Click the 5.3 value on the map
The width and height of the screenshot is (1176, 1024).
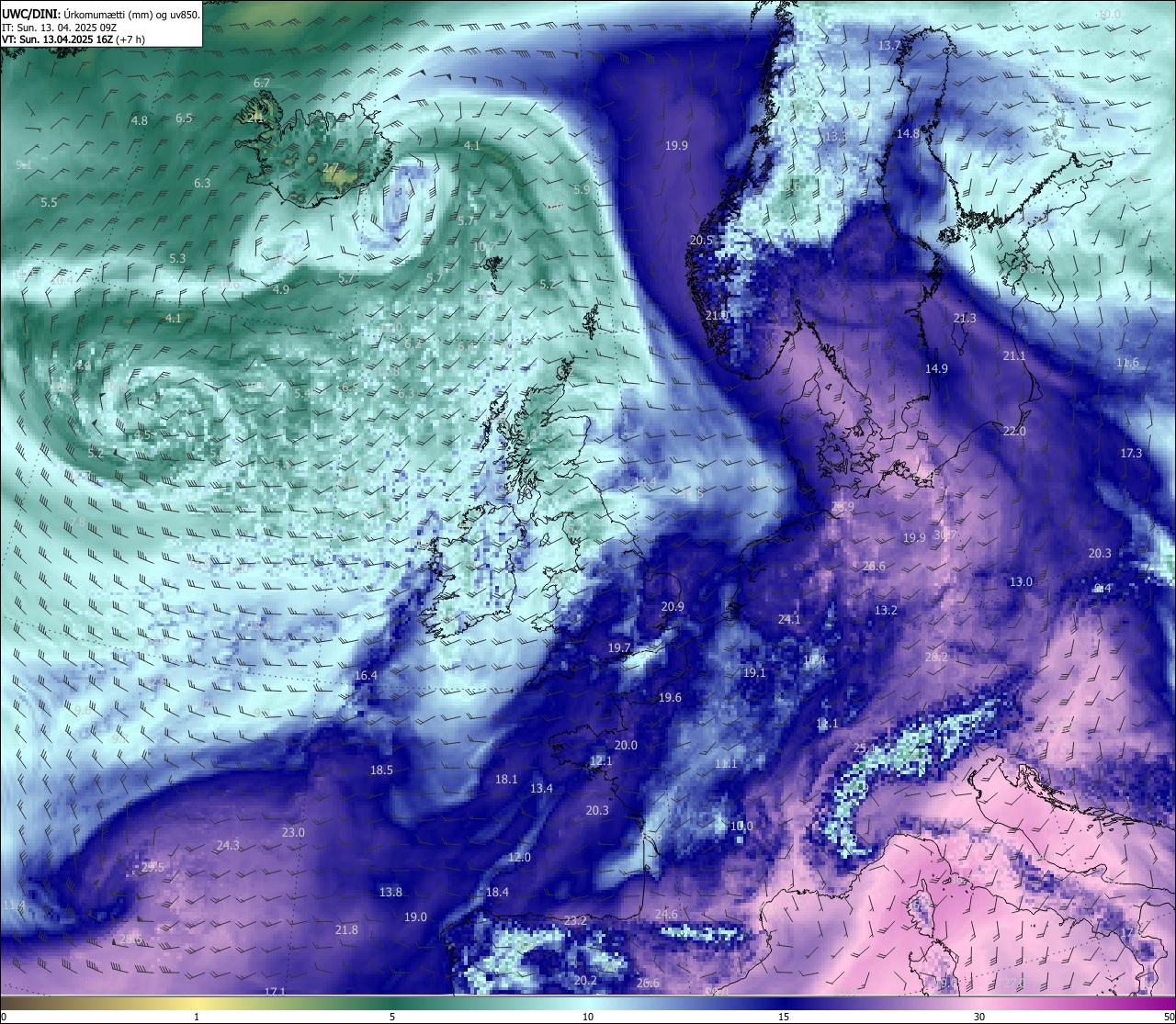click(177, 258)
